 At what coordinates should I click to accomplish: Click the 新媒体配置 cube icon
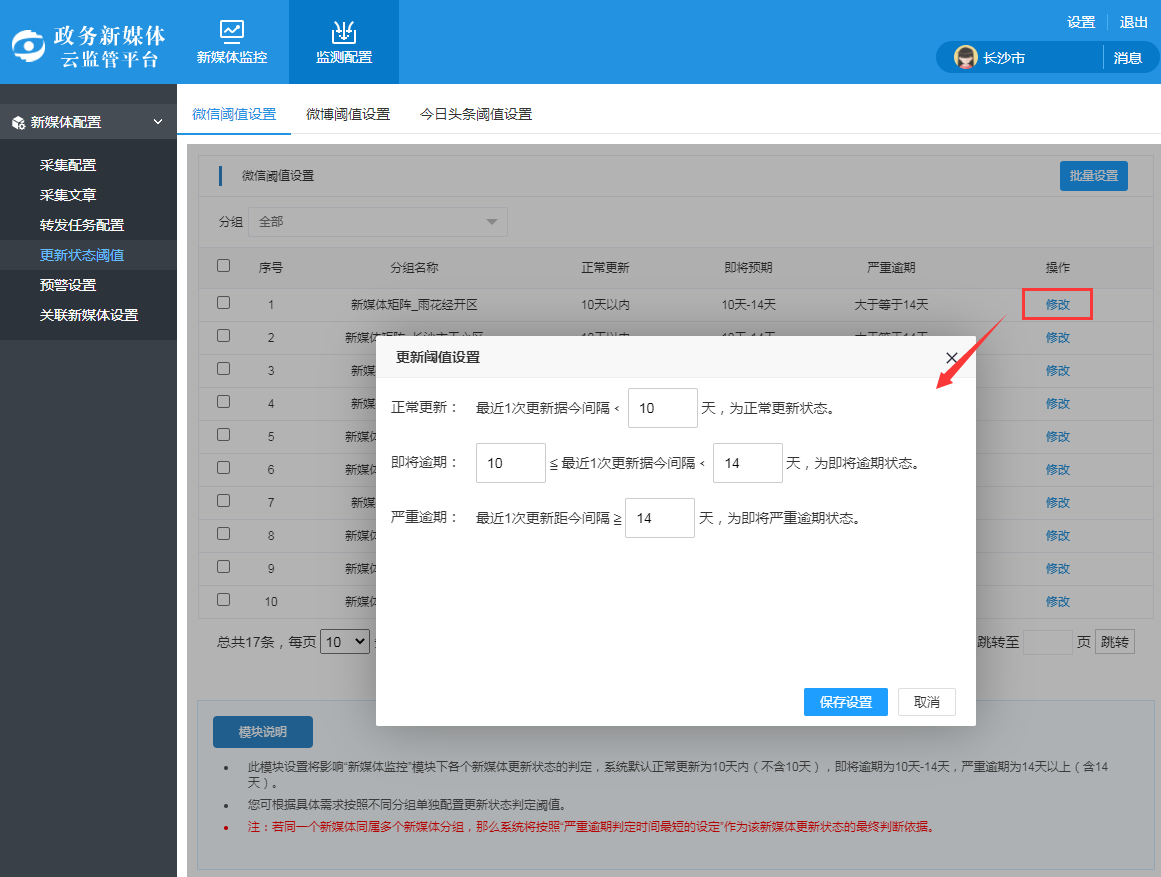coord(18,122)
